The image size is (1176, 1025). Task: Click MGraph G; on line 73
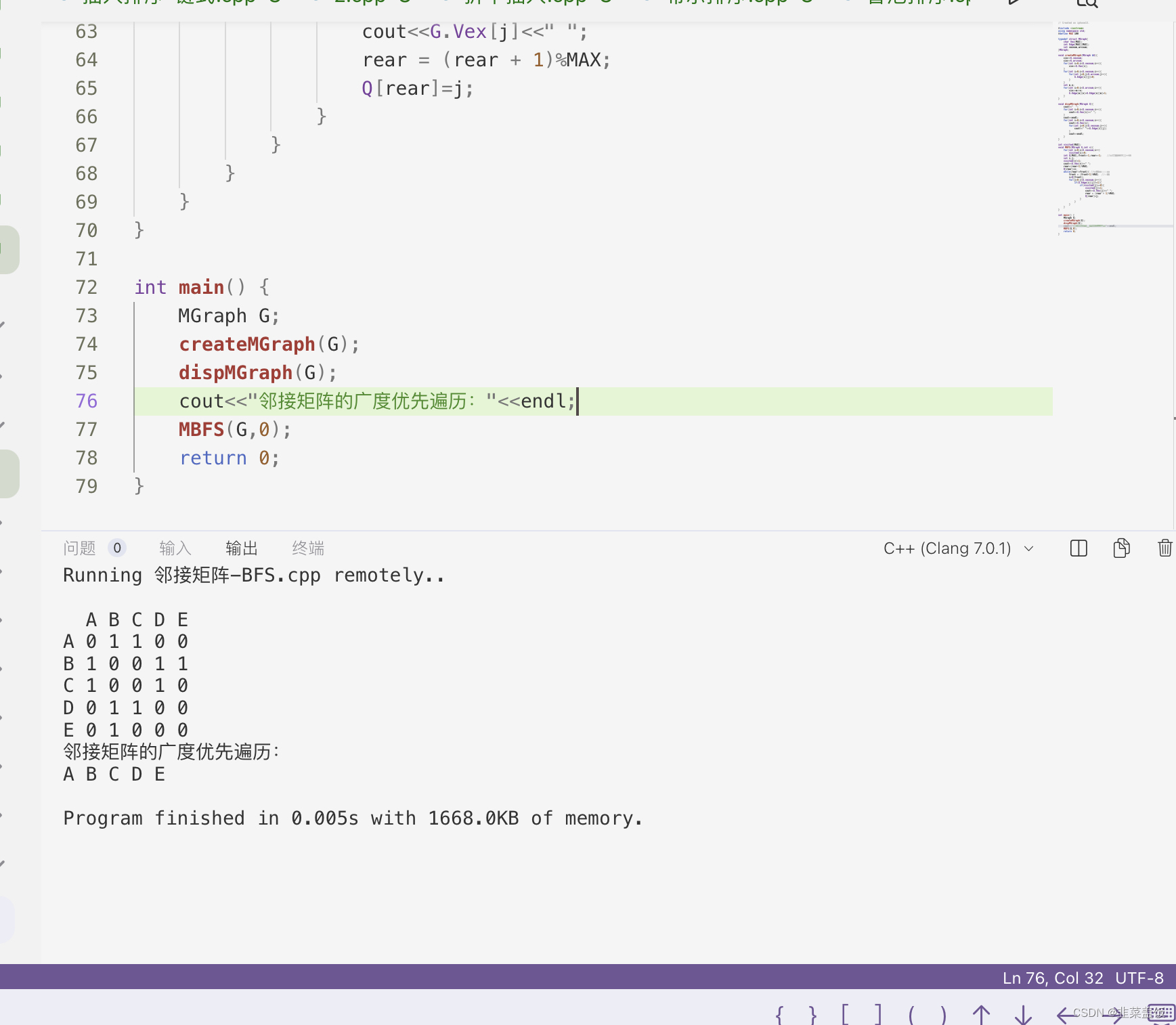point(229,315)
